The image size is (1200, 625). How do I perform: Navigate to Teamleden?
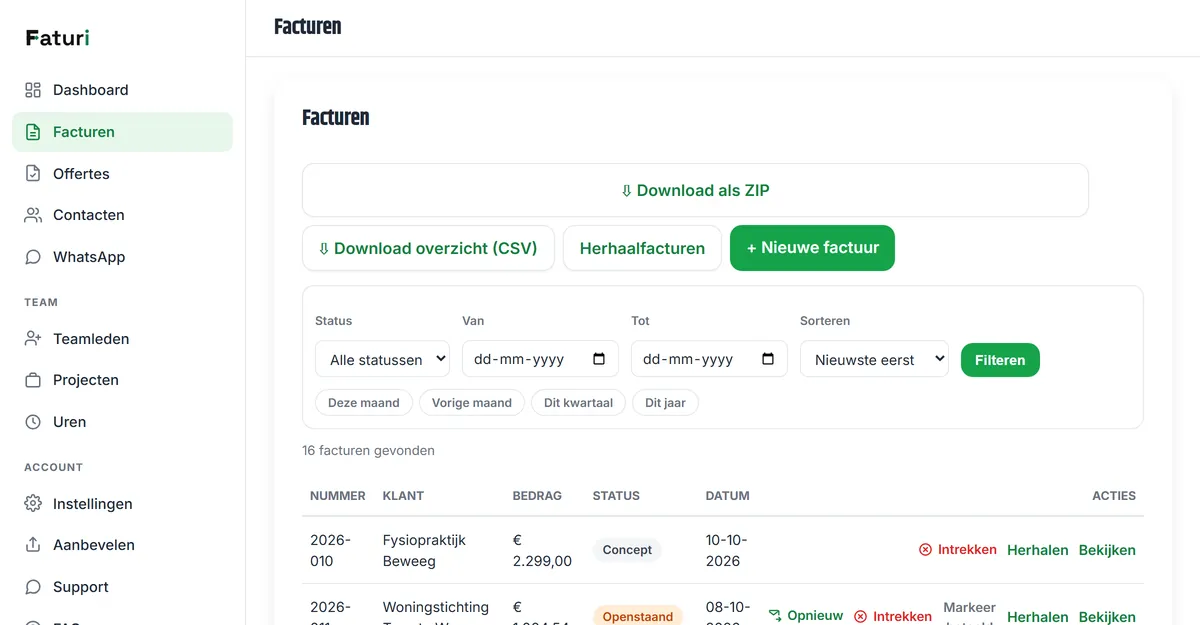[x=122, y=339]
